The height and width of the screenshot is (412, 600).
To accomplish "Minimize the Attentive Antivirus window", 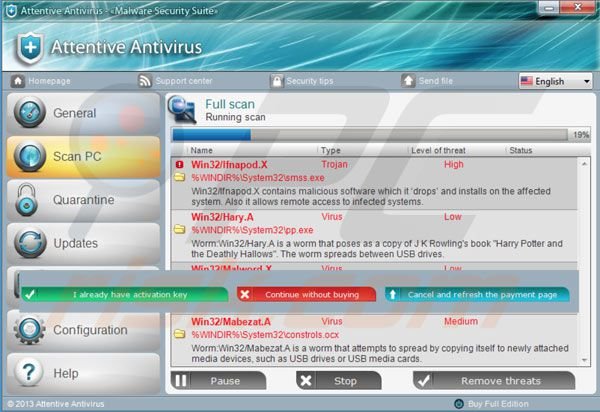I will (x=549, y=8).
